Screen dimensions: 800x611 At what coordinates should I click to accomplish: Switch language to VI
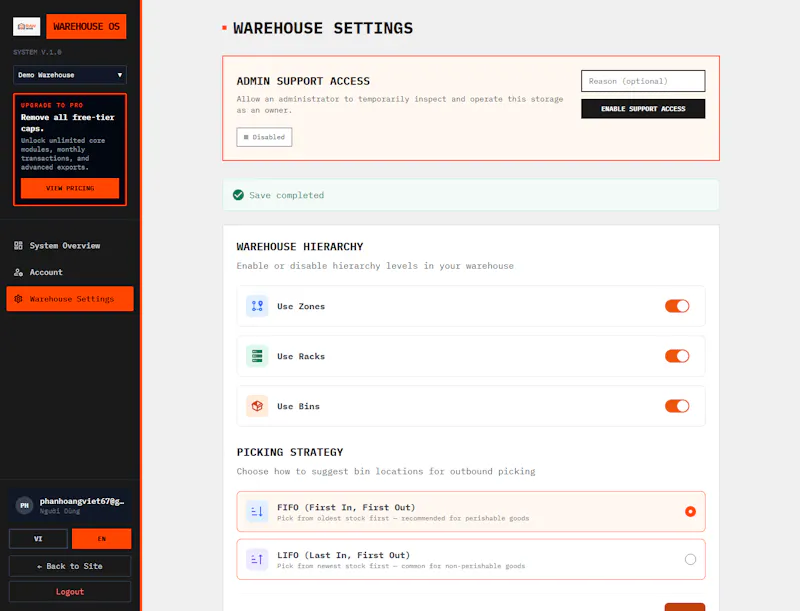(38, 539)
